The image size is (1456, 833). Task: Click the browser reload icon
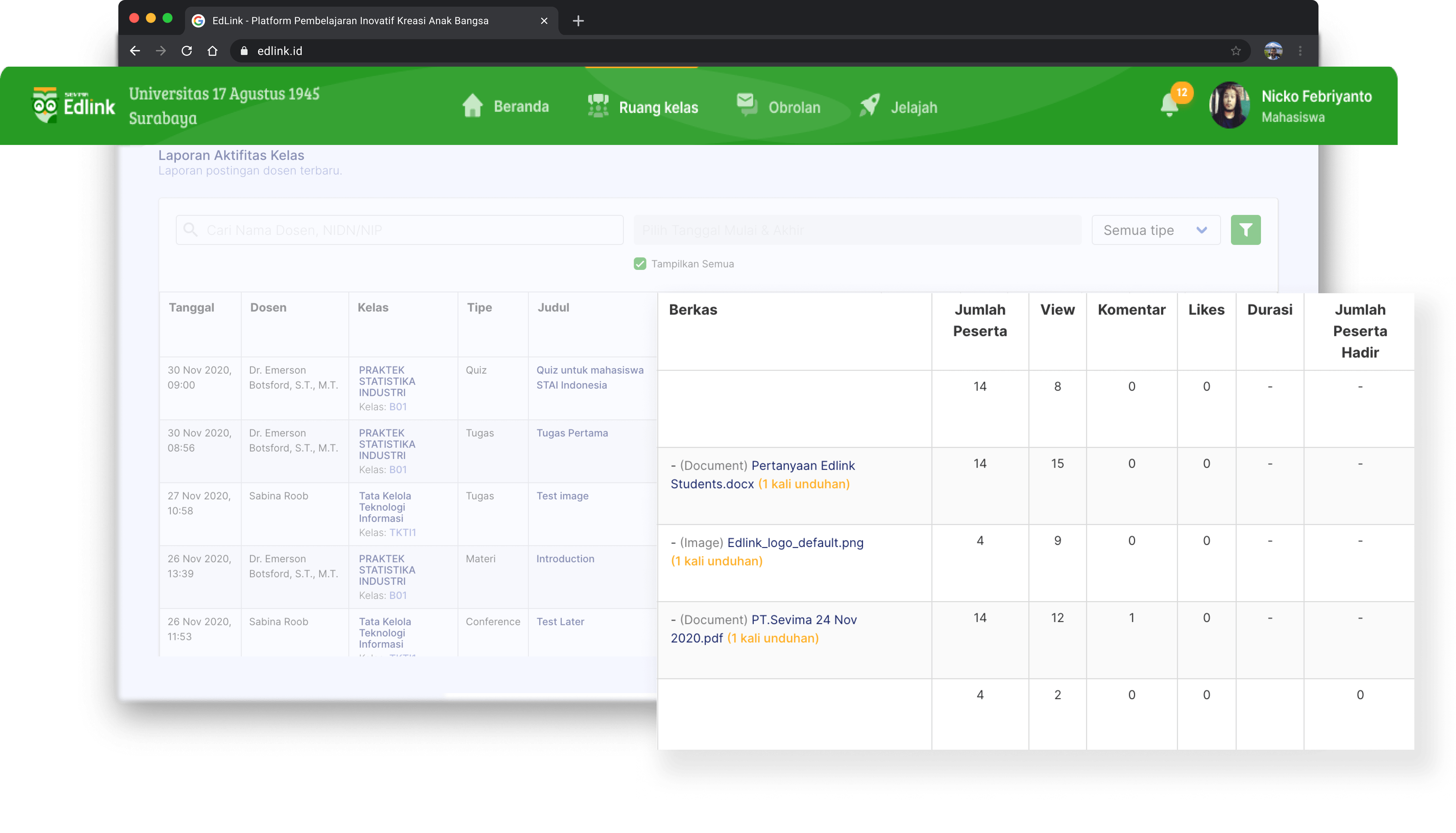pos(187,51)
